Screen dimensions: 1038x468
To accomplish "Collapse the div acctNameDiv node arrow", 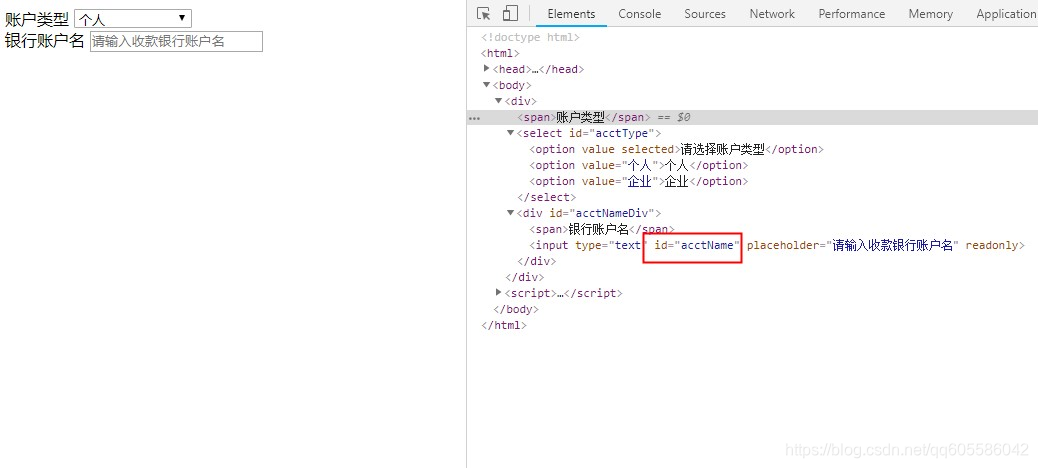I will (510, 212).
